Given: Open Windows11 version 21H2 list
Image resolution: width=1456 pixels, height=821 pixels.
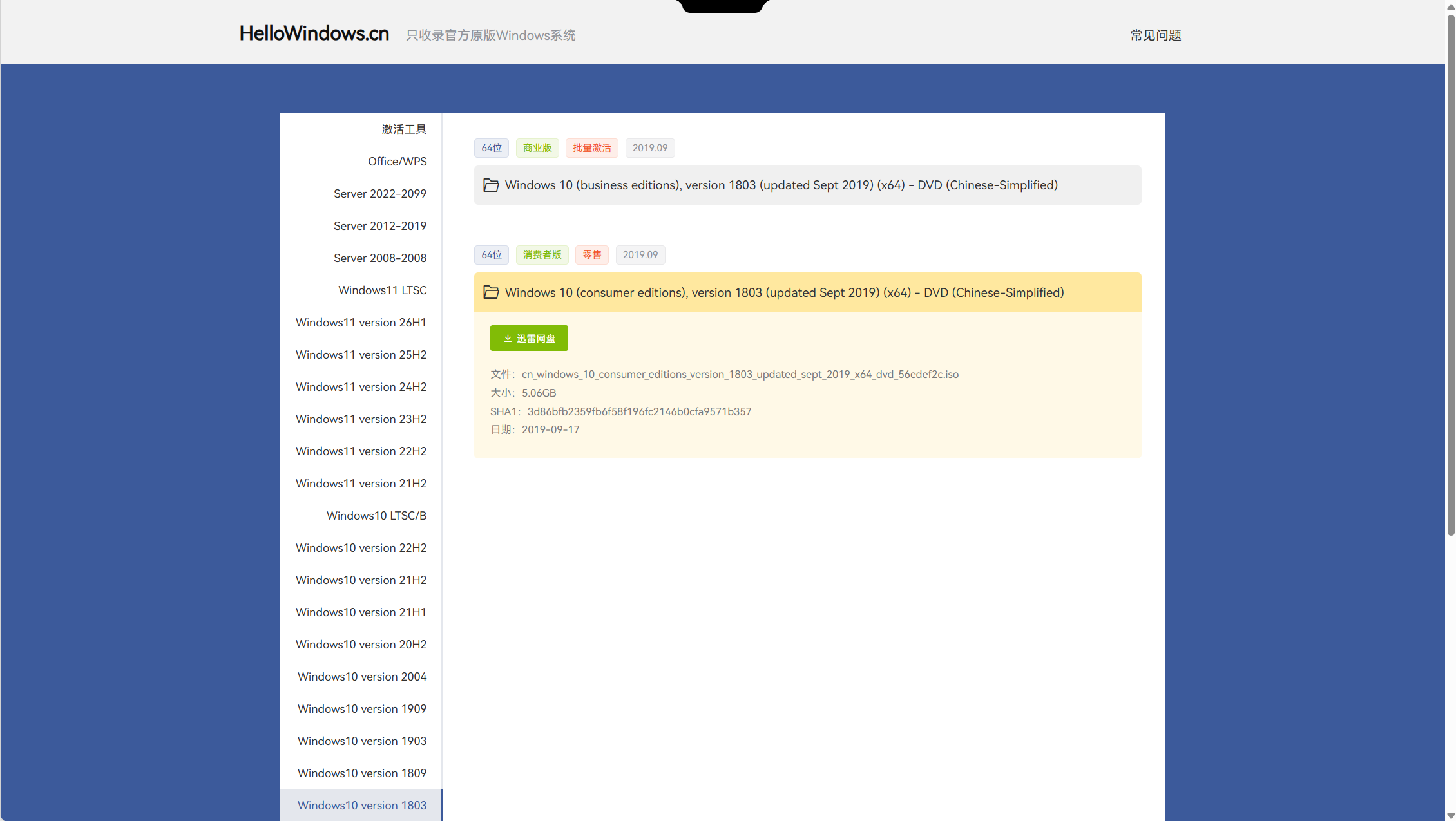Looking at the screenshot, I should (361, 483).
